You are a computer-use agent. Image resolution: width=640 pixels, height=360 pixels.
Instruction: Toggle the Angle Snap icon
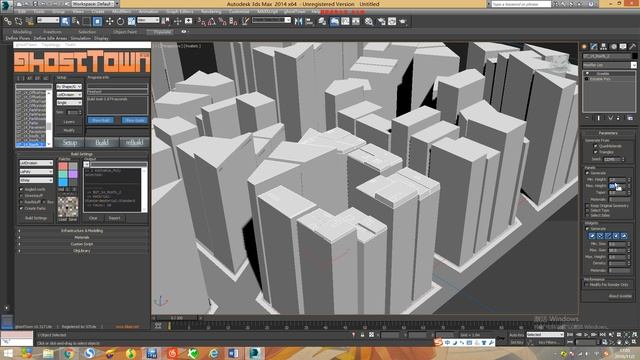point(211,21)
